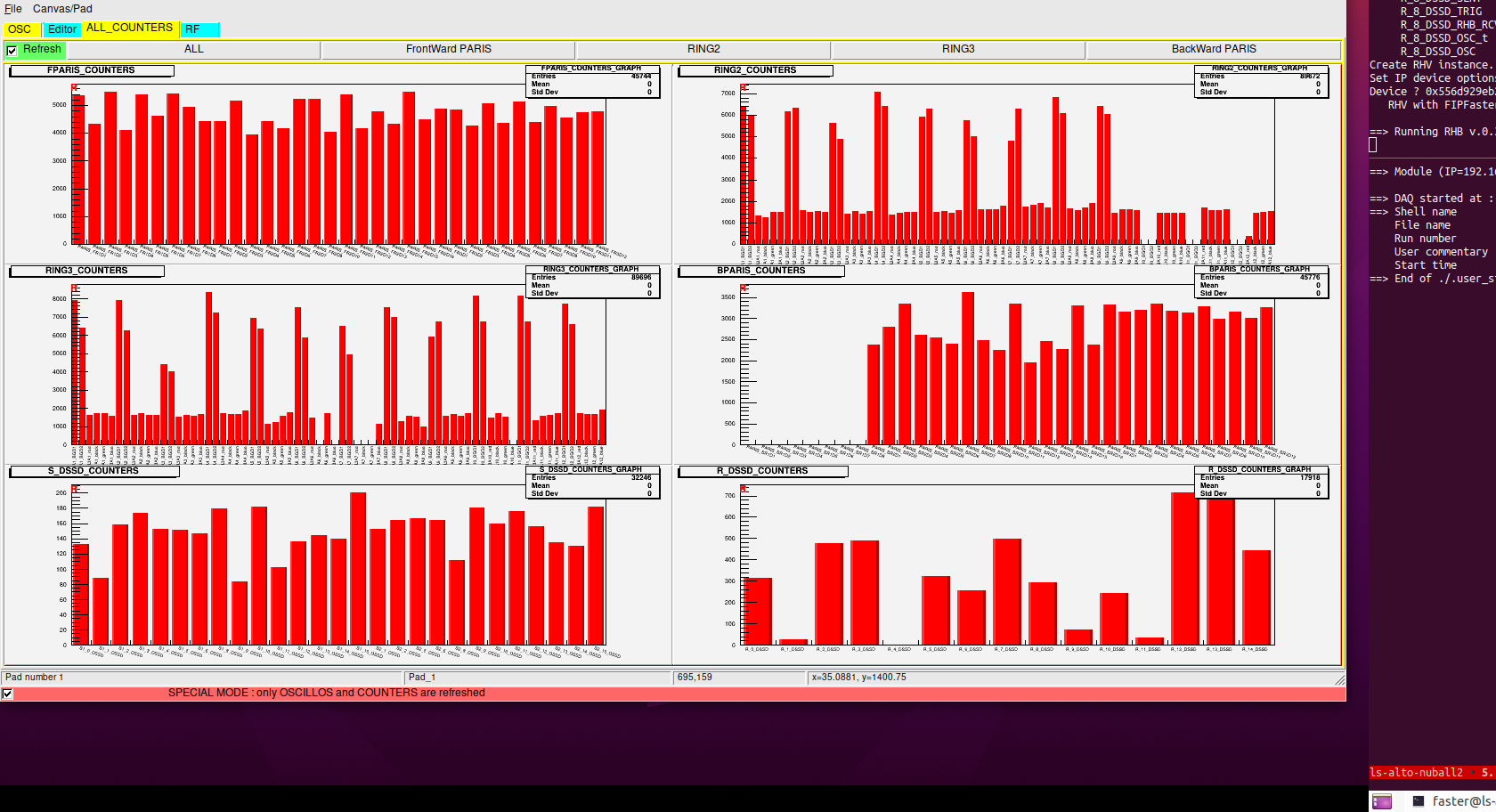Uncheck the Refresh checkbox
This screenshot has width=1496, height=812.
point(12,51)
